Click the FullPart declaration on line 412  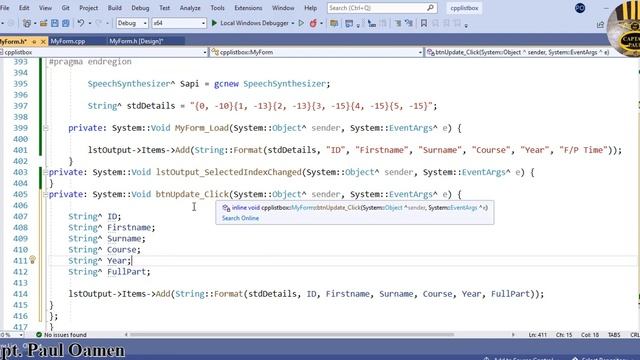coord(127,271)
